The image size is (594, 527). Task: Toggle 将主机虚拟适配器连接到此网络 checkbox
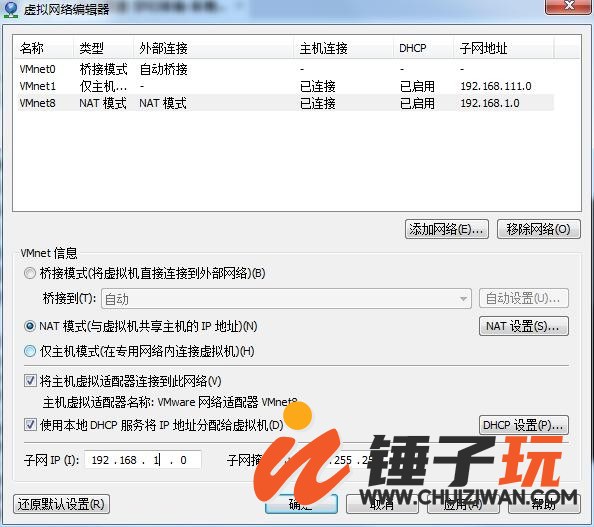pos(30,381)
